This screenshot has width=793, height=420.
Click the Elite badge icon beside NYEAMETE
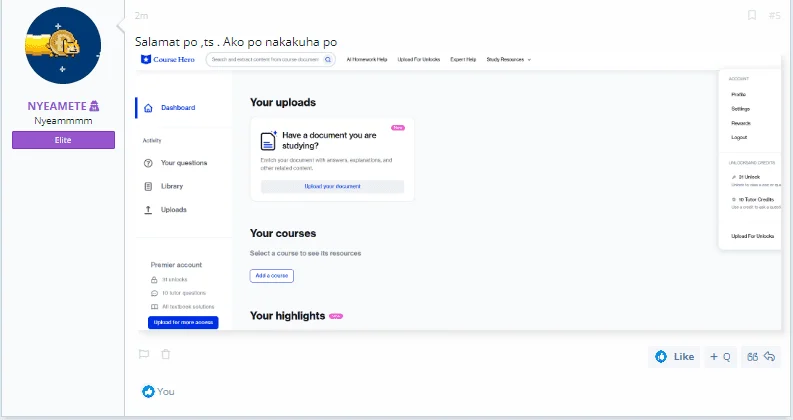click(94, 106)
